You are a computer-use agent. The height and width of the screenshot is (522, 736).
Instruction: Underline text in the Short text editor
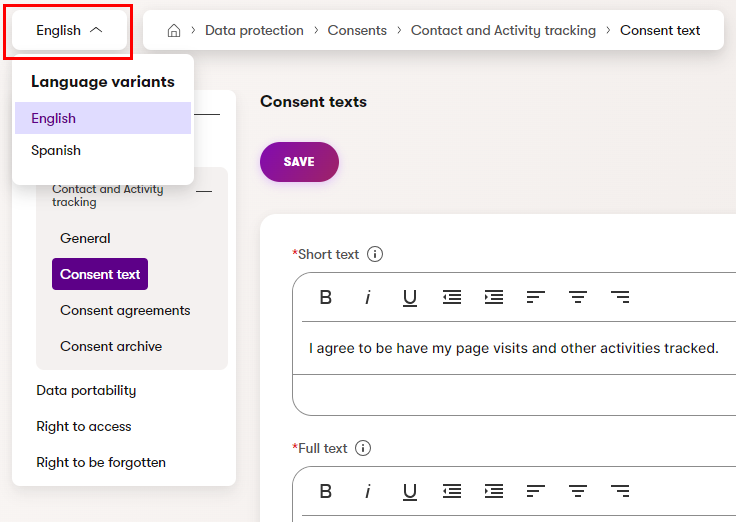pyautogui.click(x=409, y=297)
